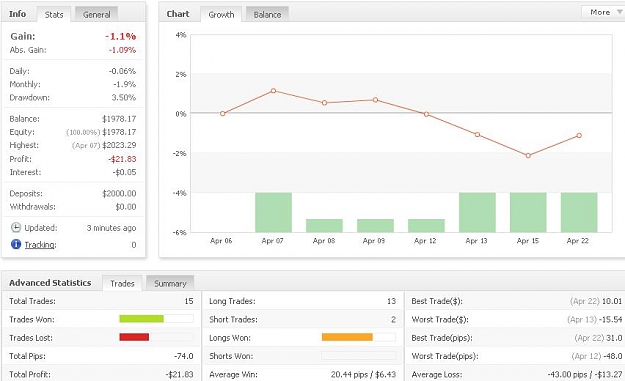Open the Tracking link
This screenshot has height=381, width=625.
pos(40,245)
